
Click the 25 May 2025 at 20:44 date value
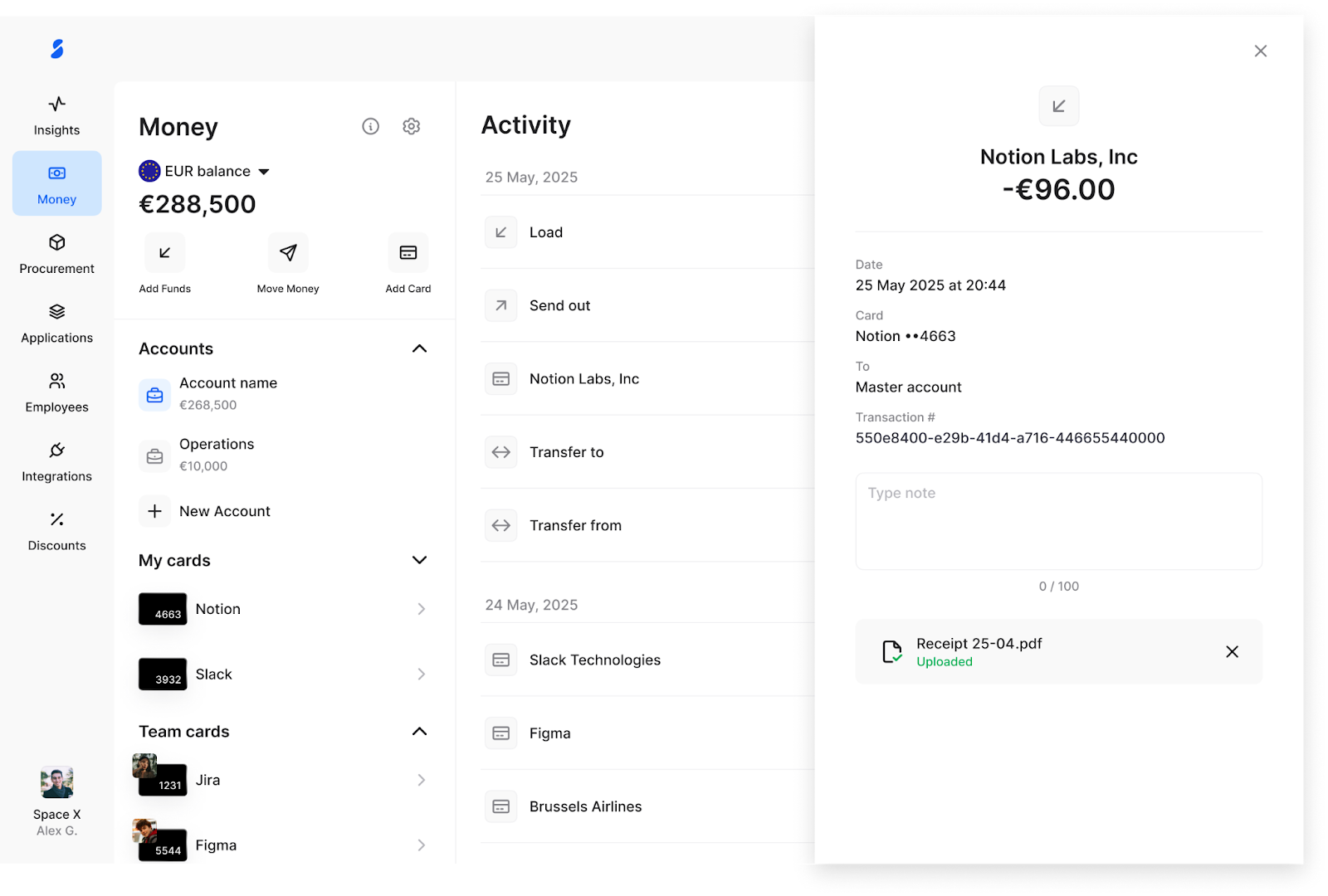pyautogui.click(x=930, y=285)
